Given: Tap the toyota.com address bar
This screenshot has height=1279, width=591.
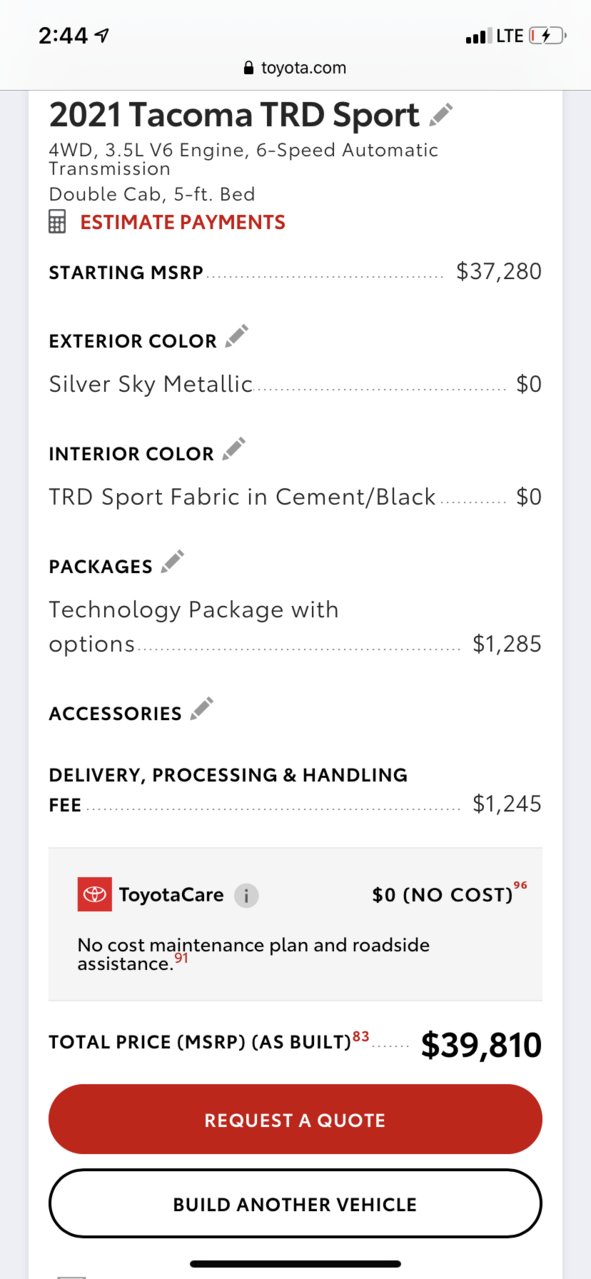Looking at the screenshot, I should pos(295,68).
